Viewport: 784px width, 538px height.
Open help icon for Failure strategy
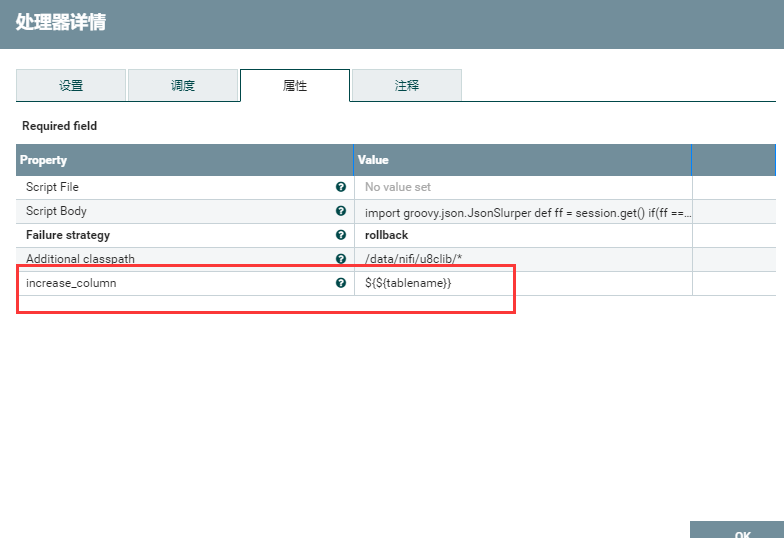pos(341,235)
